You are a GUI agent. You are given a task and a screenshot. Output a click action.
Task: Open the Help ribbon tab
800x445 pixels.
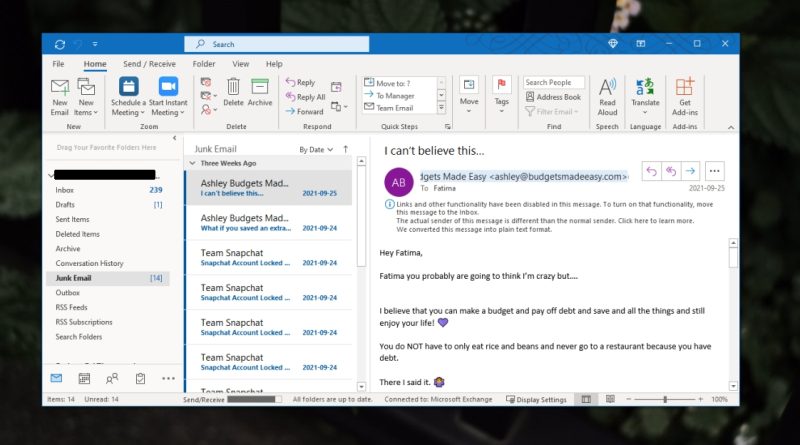click(x=274, y=64)
